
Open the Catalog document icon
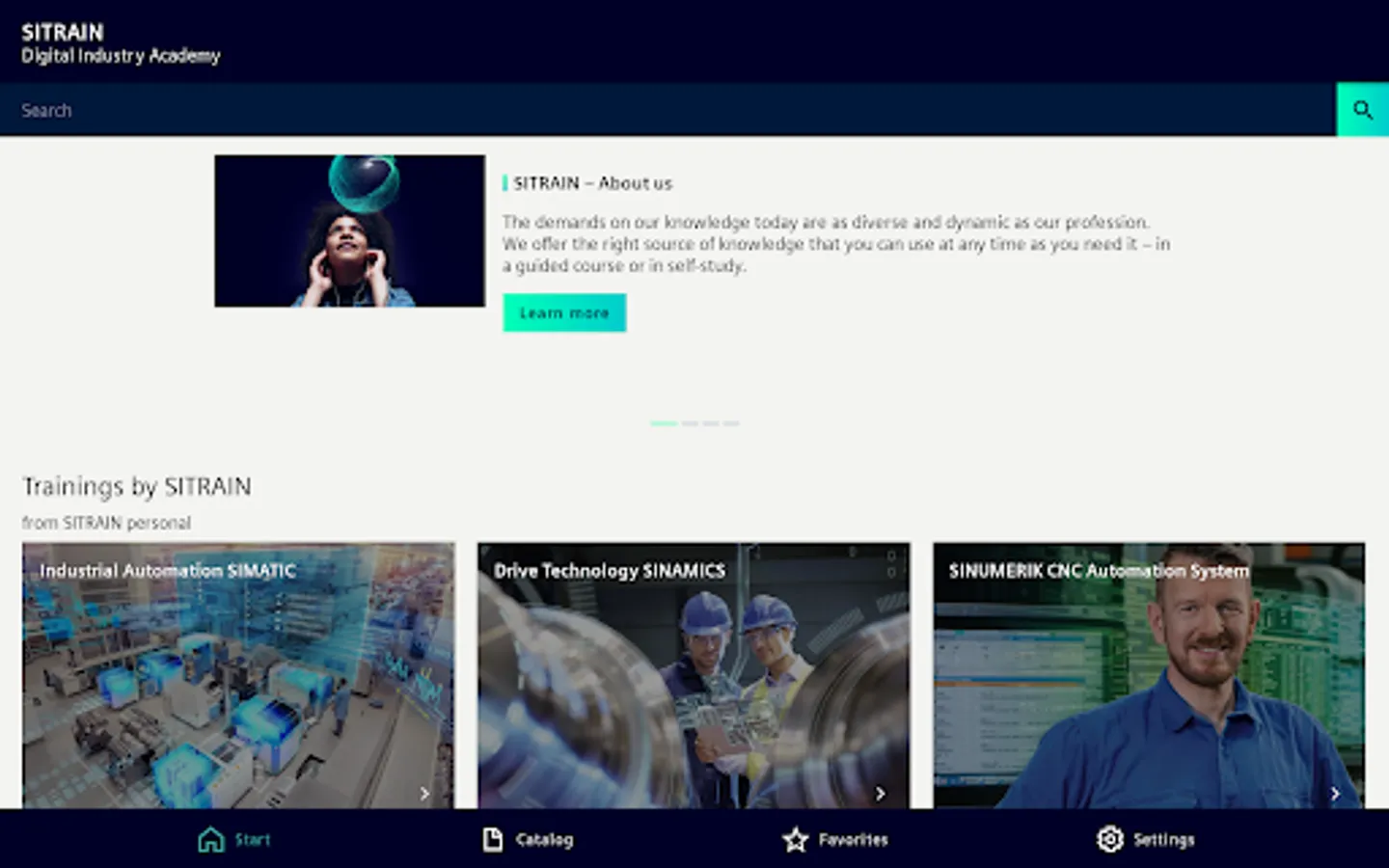click(x=492, y=839)
